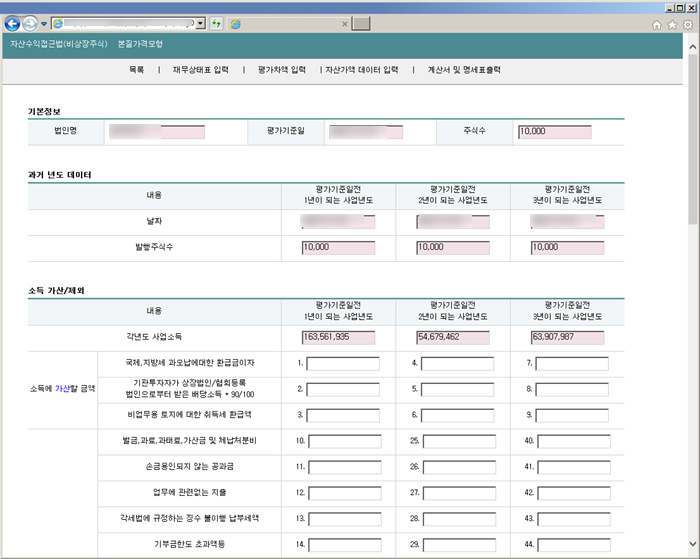Click 자산수익접근법(비상장주식) header menu
The height and width of the screenshot is (559, 700).
(59, 44)
